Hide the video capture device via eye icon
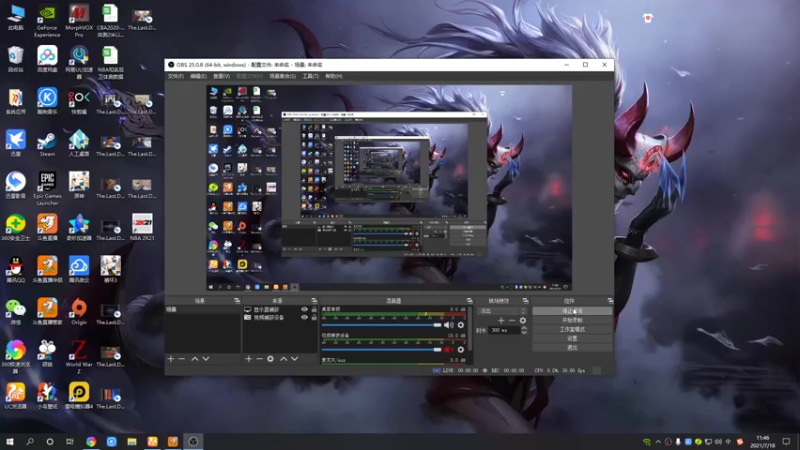Viewport: 800px width, 450px height. [305, 317]
